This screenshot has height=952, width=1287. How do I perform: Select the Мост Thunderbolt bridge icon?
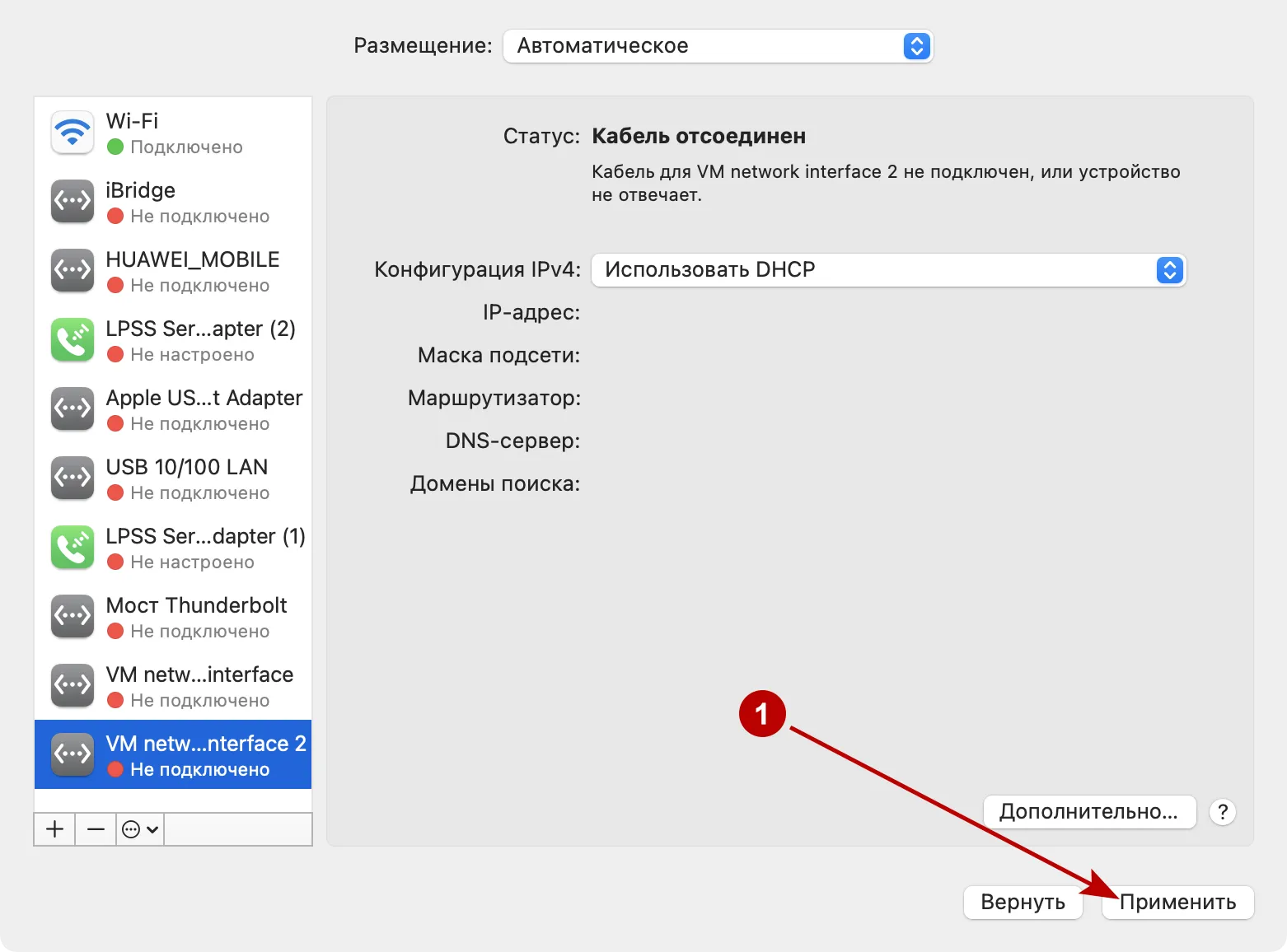pos(72,616)
